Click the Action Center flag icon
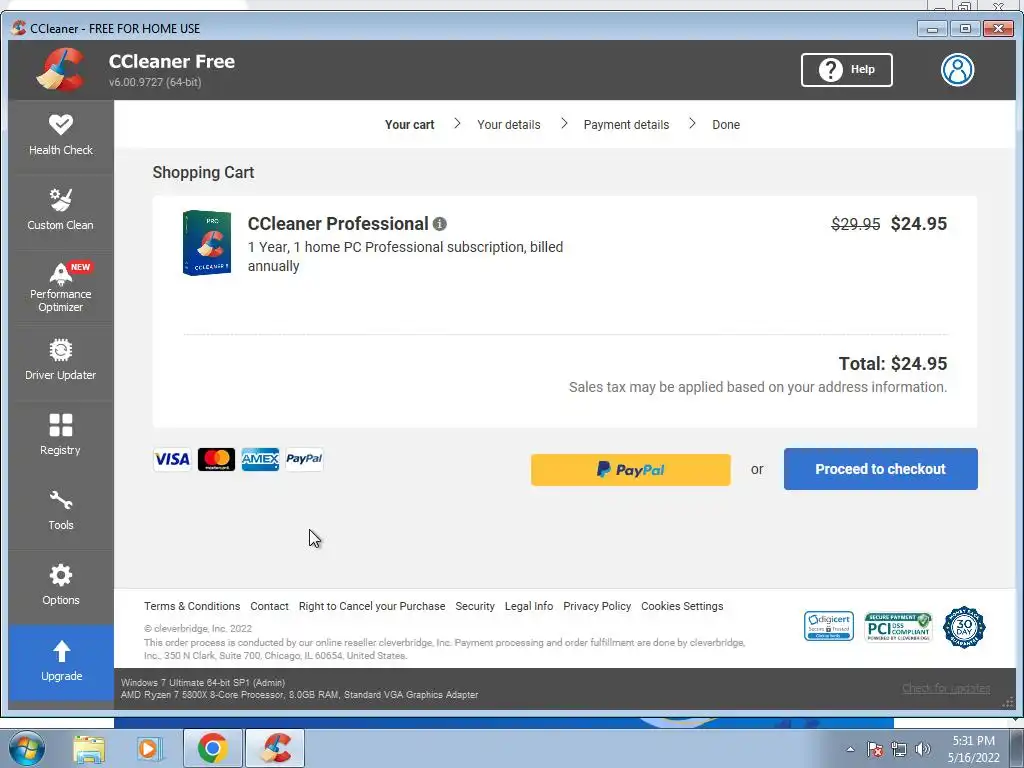This screenshot has width=1024, height=768. [875, 749]
